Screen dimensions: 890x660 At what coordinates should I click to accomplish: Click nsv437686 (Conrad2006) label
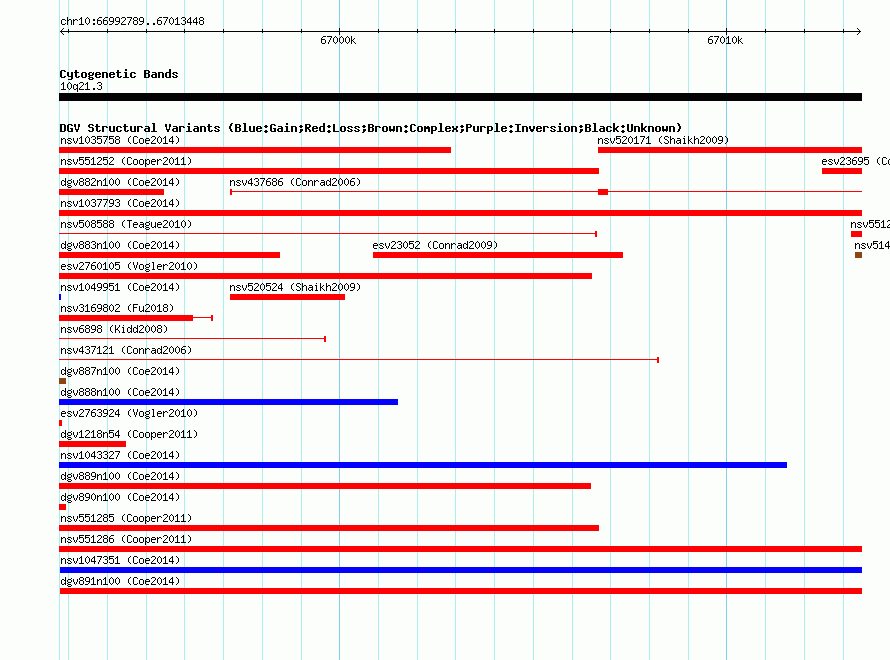(295, 182)
